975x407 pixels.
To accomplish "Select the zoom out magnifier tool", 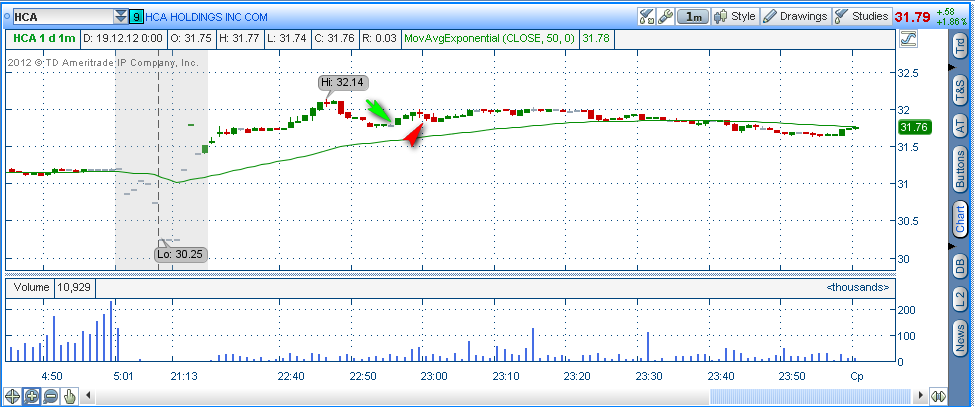I will 51,395.
